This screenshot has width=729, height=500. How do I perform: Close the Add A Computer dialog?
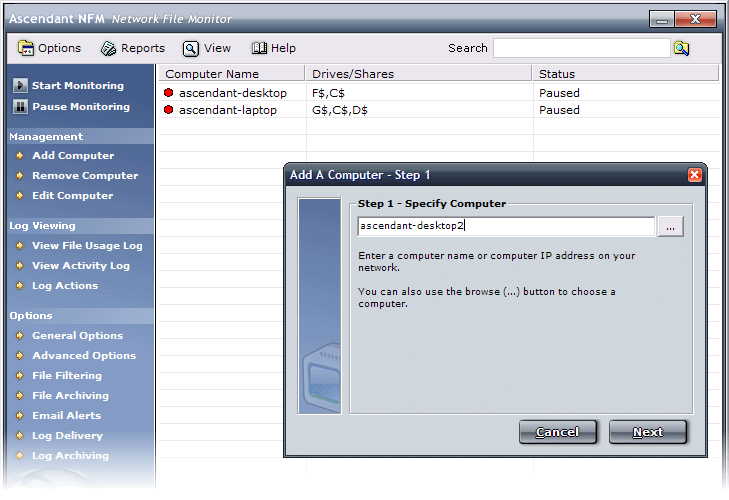694,175
